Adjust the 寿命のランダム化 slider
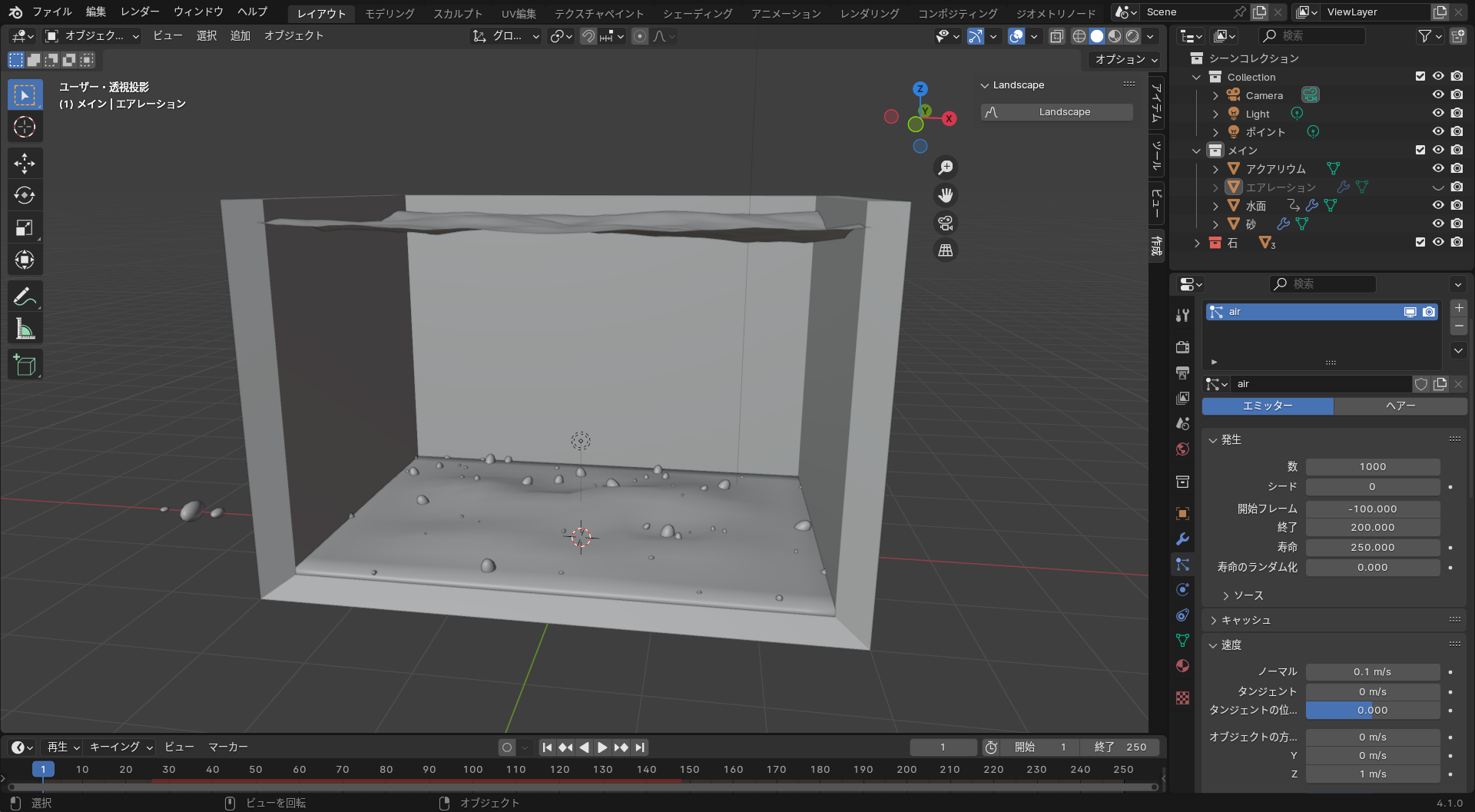Image resolution: width=1475 pixels, height=812 pixels. (x=1373, y=568)
